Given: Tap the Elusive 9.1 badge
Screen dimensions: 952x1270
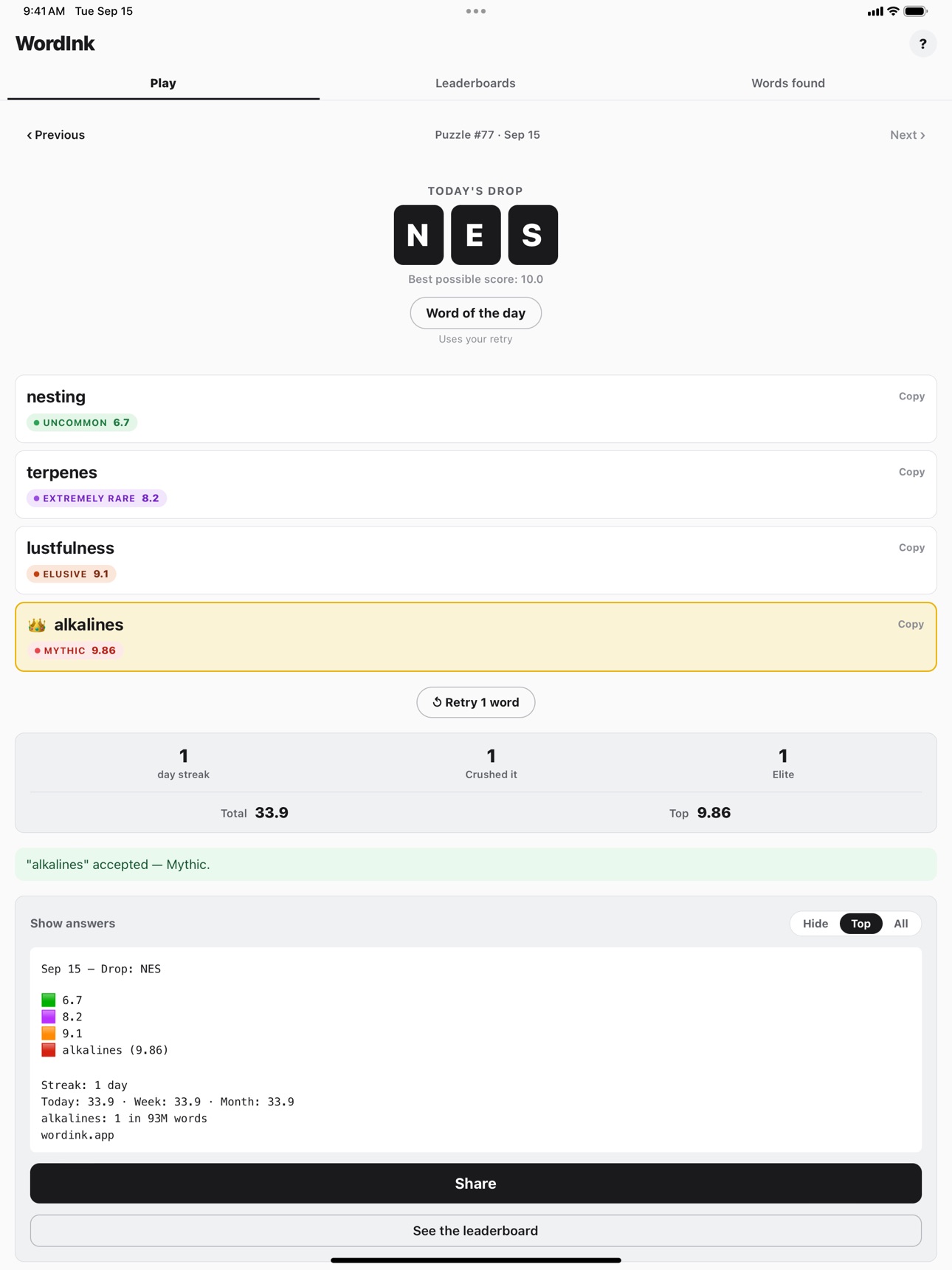Looking at the screenshot, I should (72, 574).
